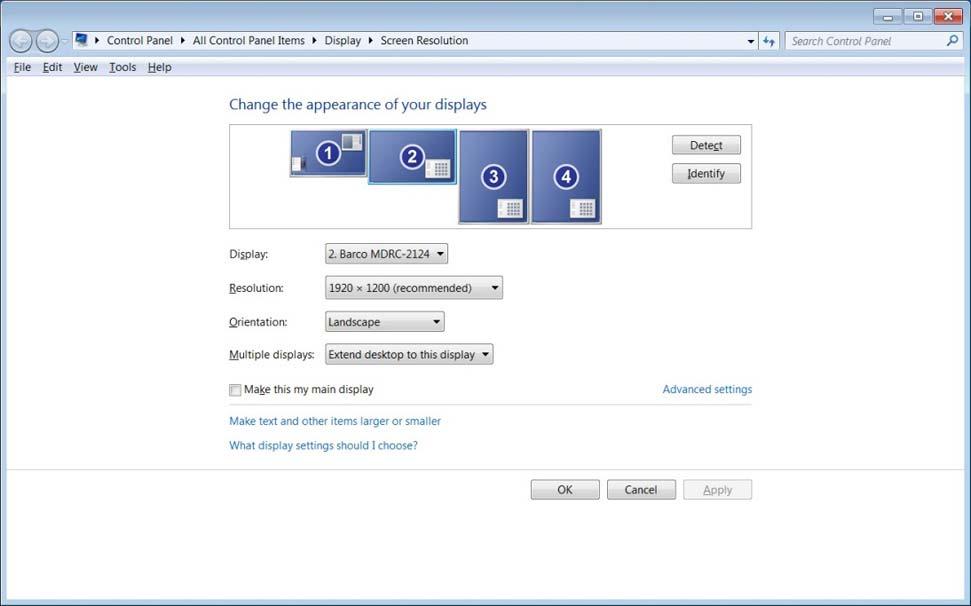Refresh the address bar location
Image resolution: width=971 pixels, height=606 pixels.
769,41
